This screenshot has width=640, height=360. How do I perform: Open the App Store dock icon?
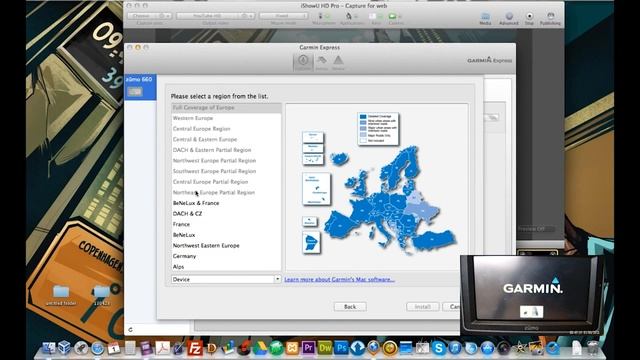(x=487, y=348)
